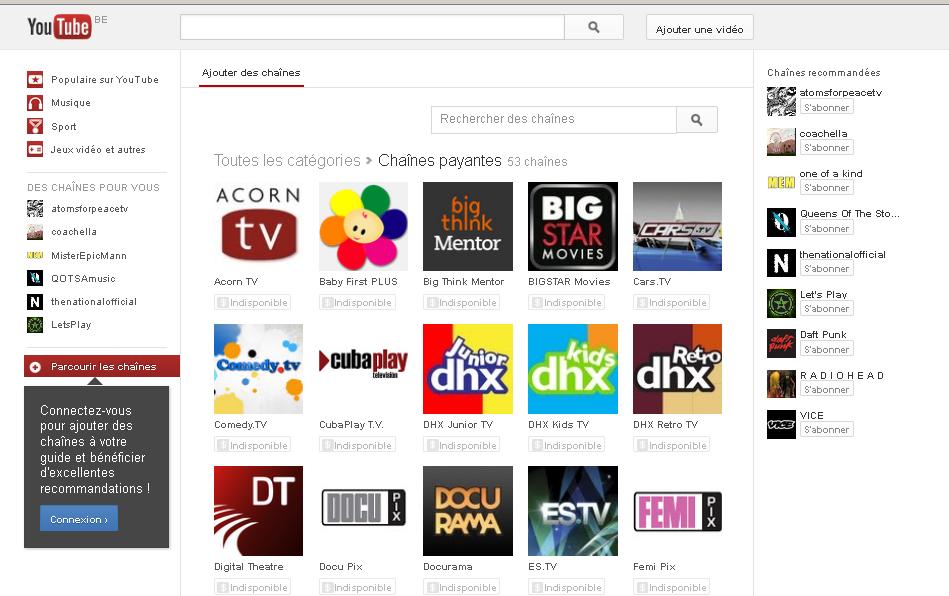This screenshot has width=949, height=596.
Task: Open the Docu Pix thumbnail
Action: coord(363,511)
